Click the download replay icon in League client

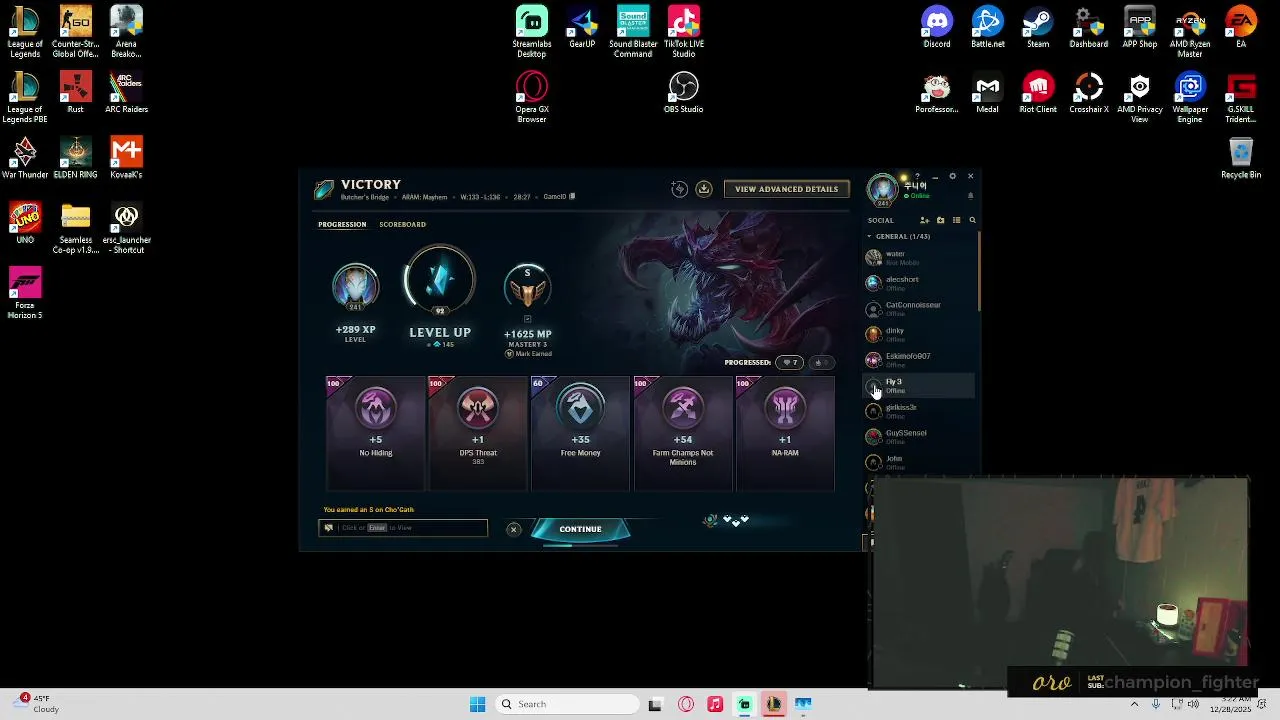point(704,189)
